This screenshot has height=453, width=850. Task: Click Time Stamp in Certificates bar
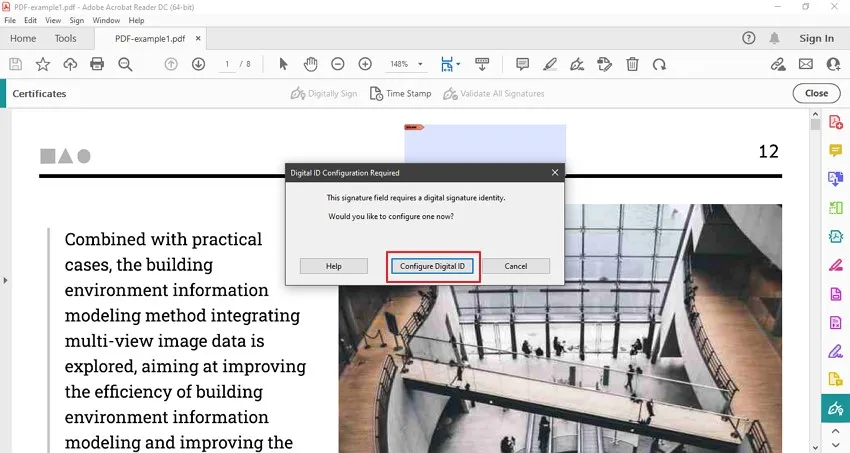[400, 94]
